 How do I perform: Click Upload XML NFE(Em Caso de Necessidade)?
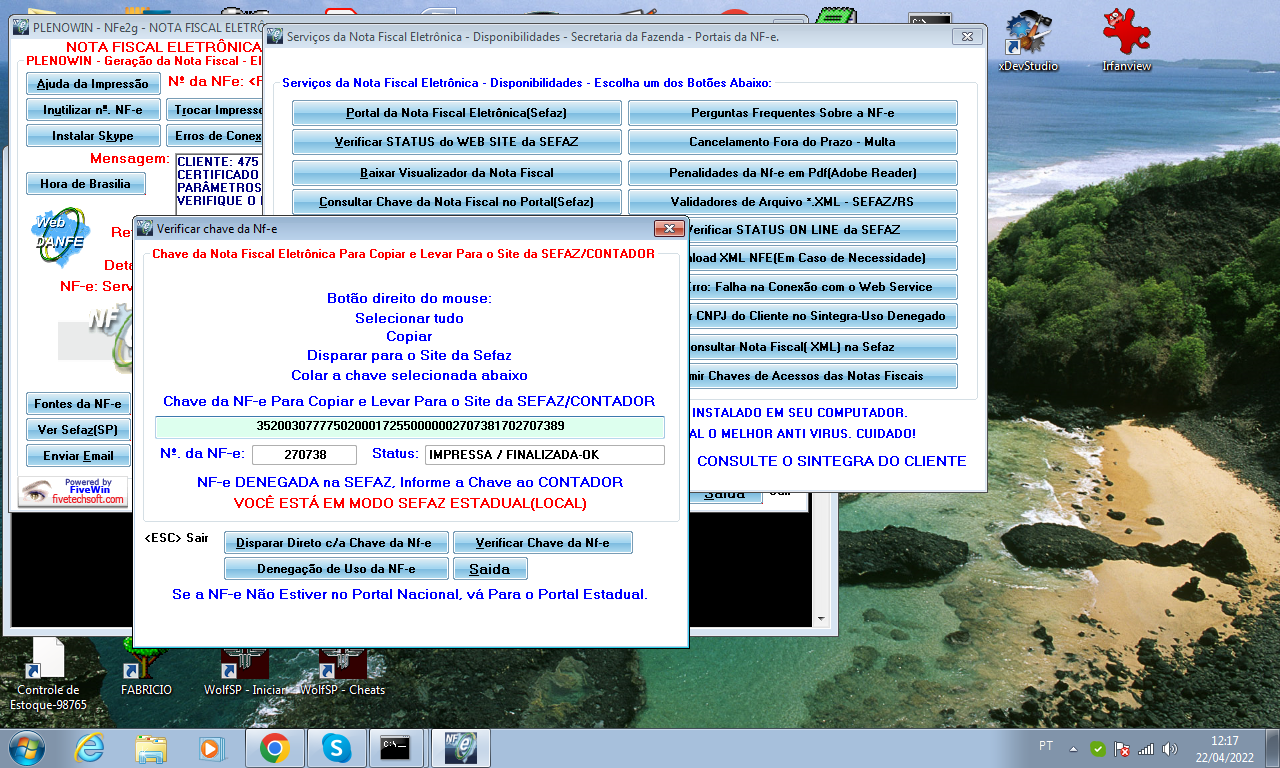pos(822,258)
